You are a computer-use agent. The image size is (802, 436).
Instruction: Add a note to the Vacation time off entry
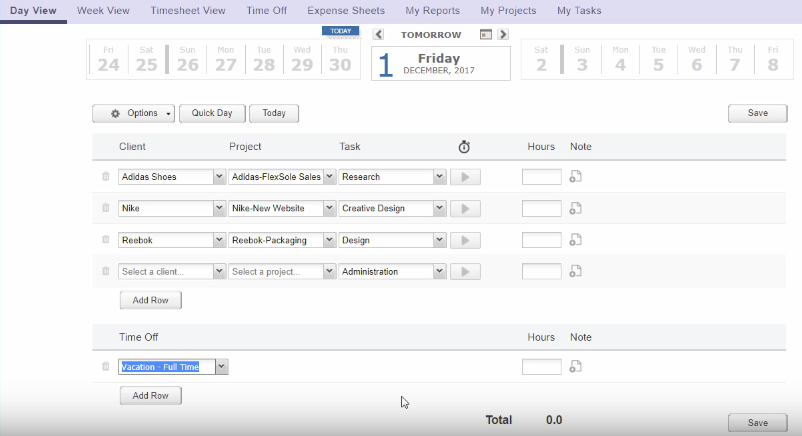click(x=575, y=366)
